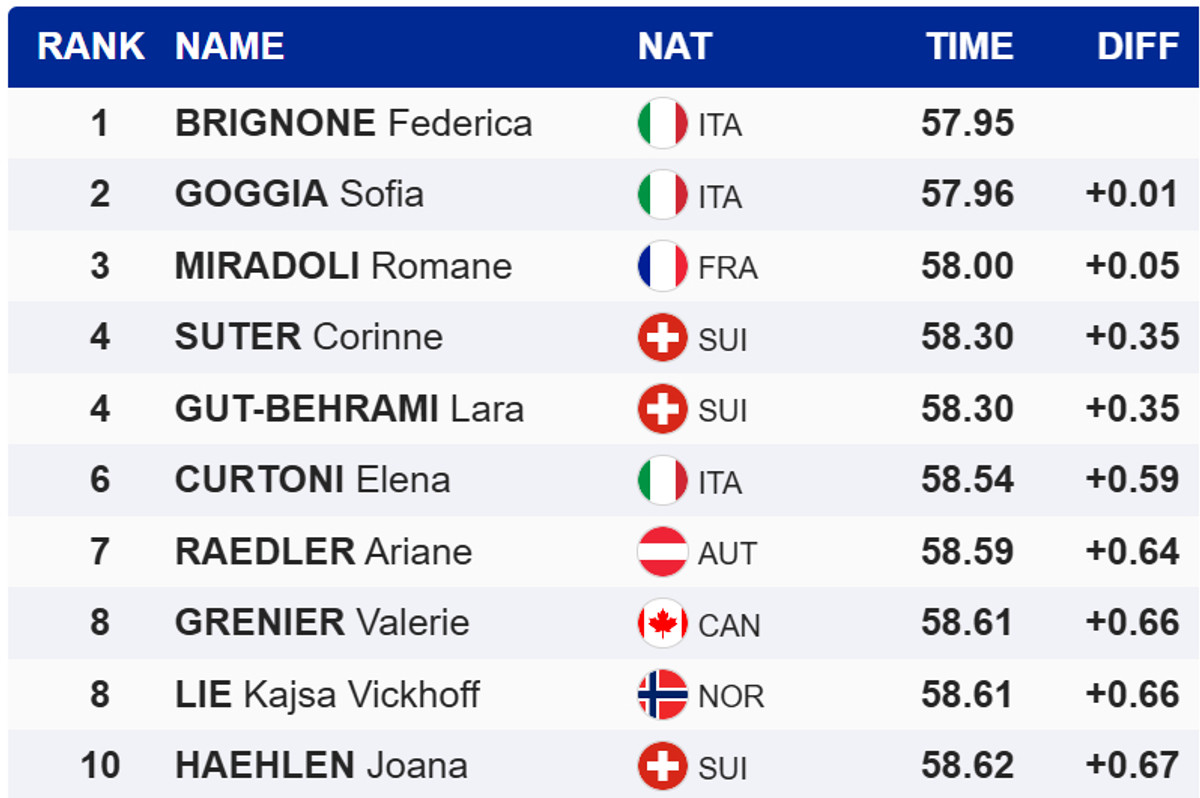Sort results by the RANK column header
The width and height of the screenshot is (1200, 798).
pos(91,47)
